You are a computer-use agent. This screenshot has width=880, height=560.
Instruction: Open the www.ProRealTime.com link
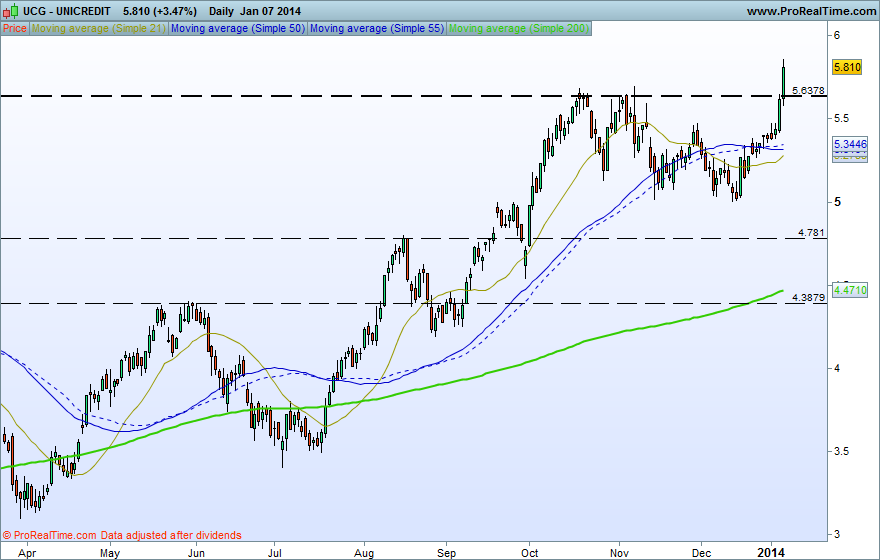812,11
